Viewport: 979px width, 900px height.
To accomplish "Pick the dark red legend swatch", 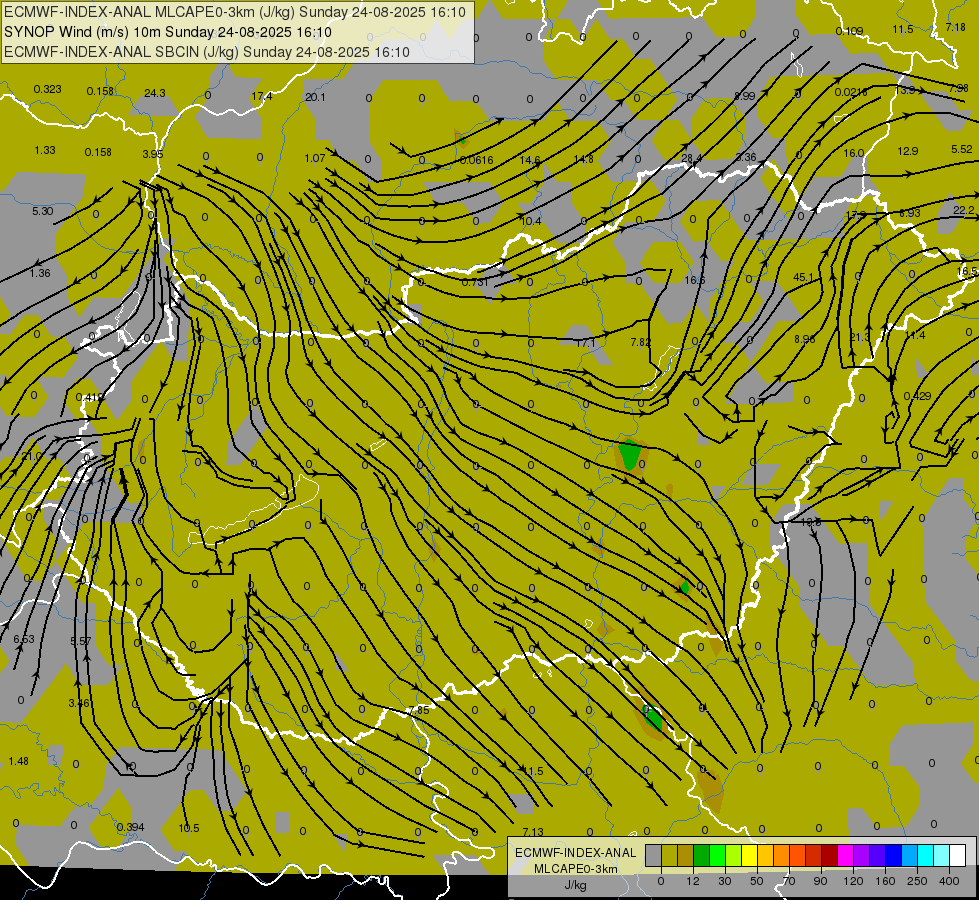I will 830,855.
